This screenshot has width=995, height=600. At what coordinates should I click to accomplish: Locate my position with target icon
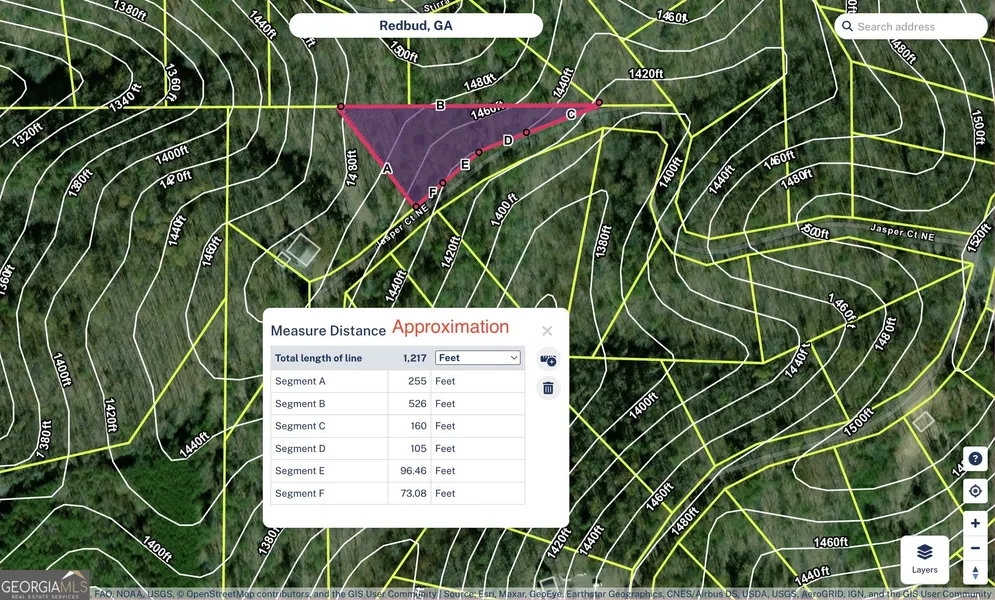coord(975,491)
